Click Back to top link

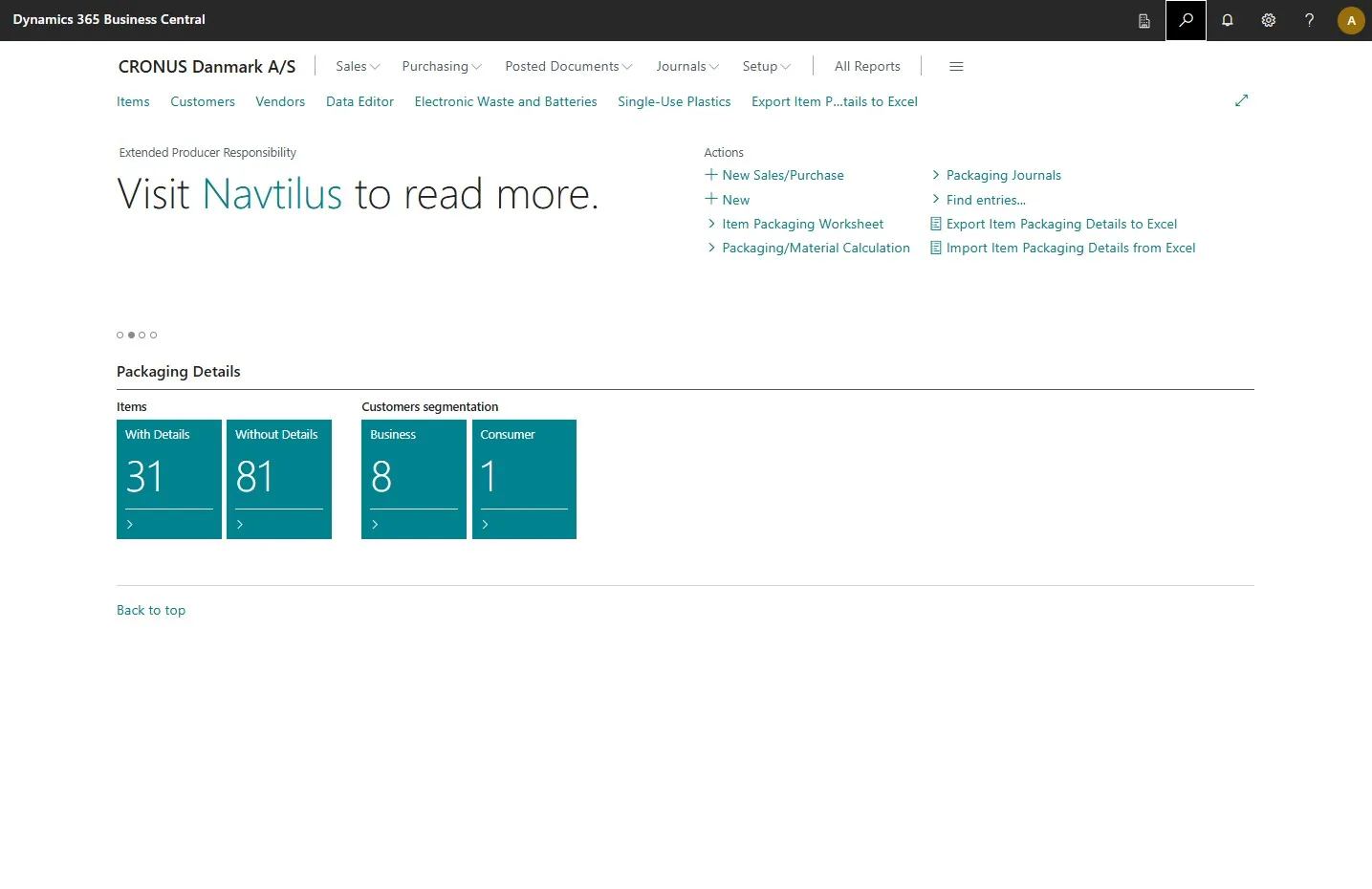[x=151, y=610]
